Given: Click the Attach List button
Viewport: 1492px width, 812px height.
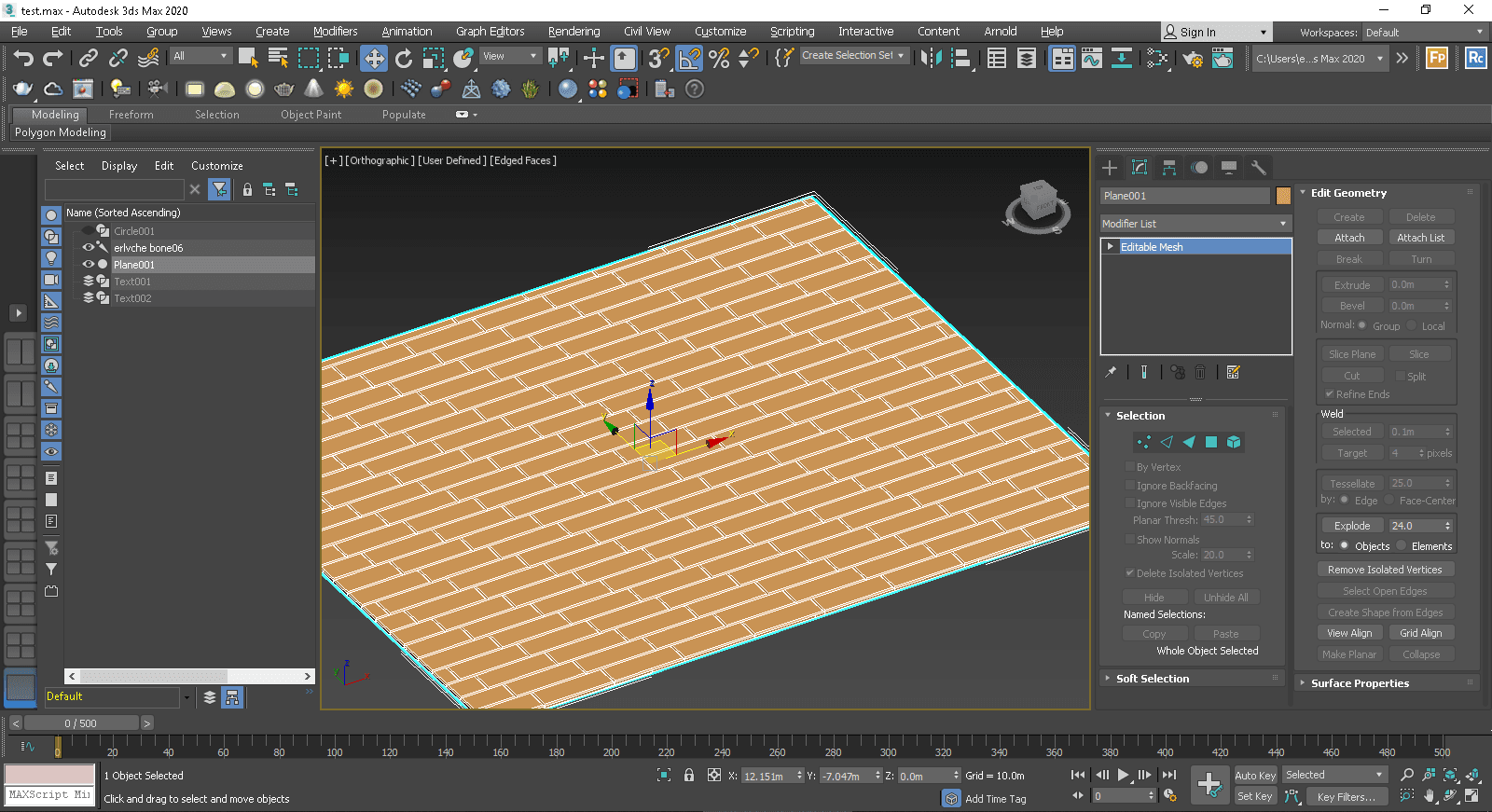Looking at the screenshot, I should 1420,238.
